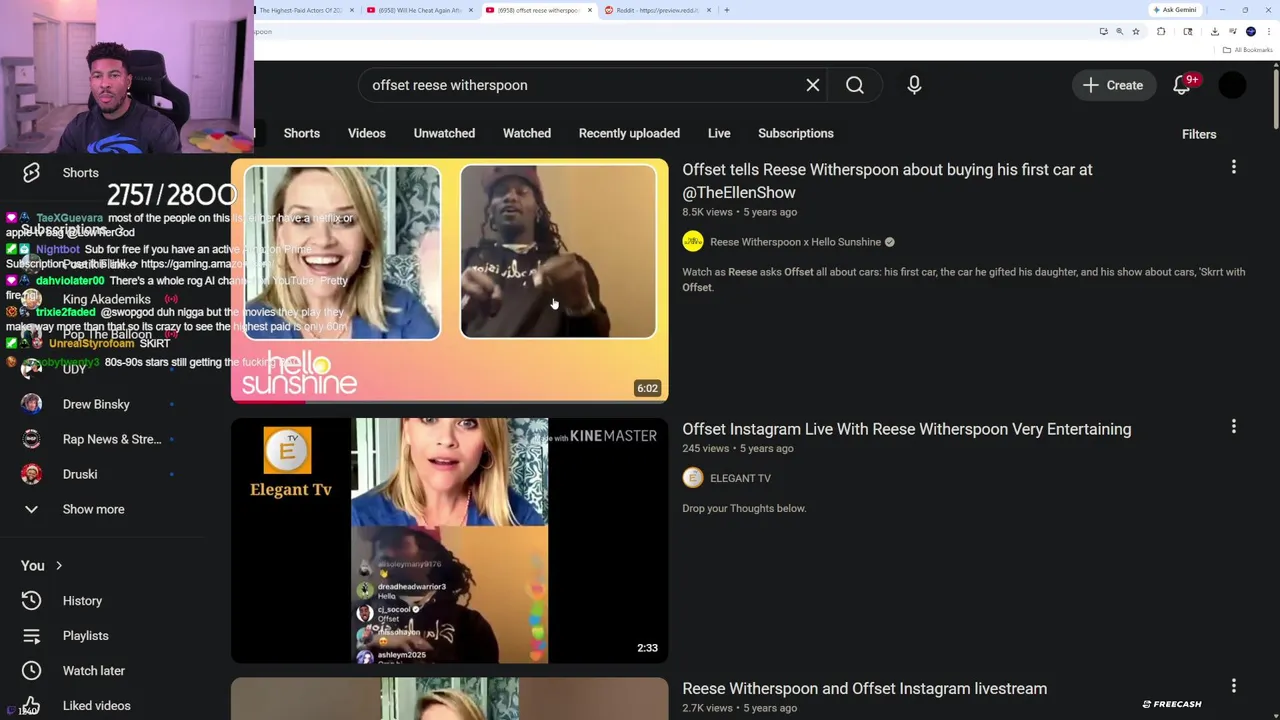Open more options for Instagram livestream video
The width and height of the screenshot is (1280, 720).
1233,685
